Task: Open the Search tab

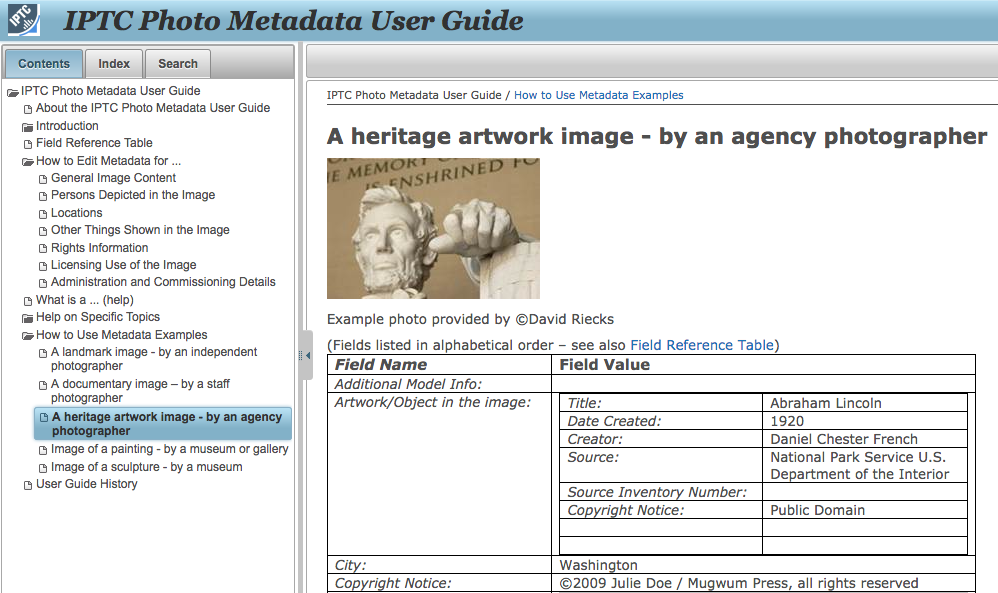Action: click(177, 63)
